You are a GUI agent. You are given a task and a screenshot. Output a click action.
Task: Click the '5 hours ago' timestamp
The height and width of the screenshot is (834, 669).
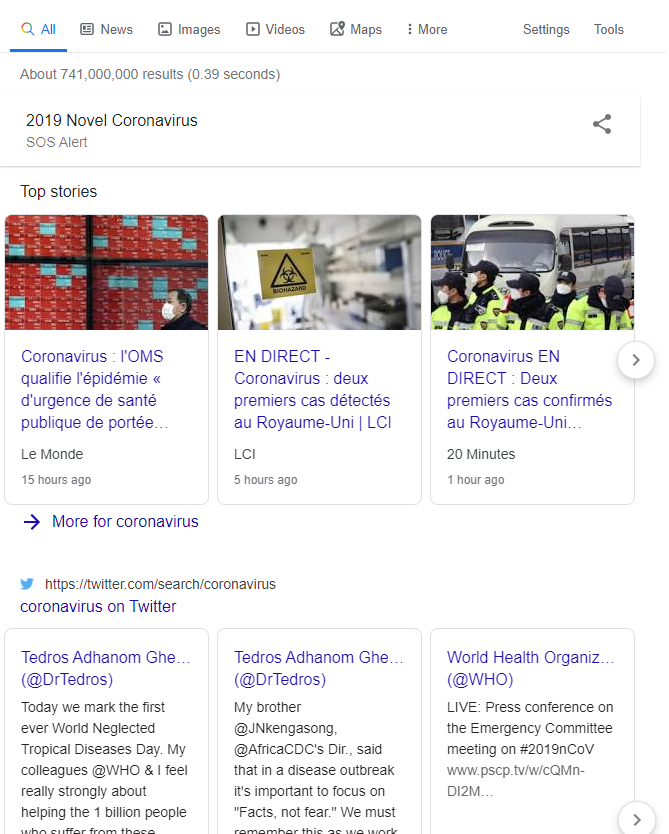pyautogui.click(x=265, y=480)
